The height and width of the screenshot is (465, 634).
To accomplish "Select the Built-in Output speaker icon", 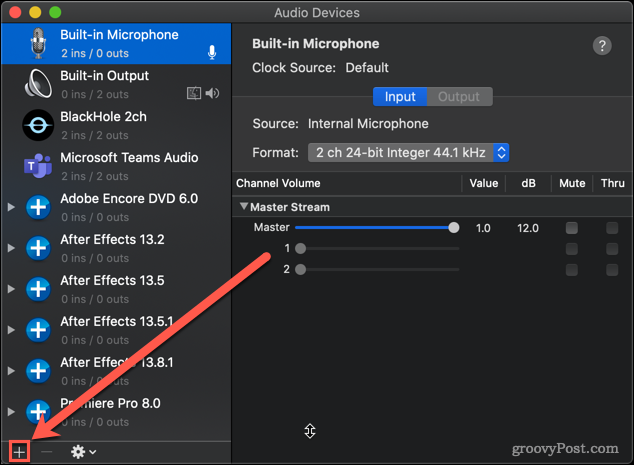I will (x=38, y=84).
